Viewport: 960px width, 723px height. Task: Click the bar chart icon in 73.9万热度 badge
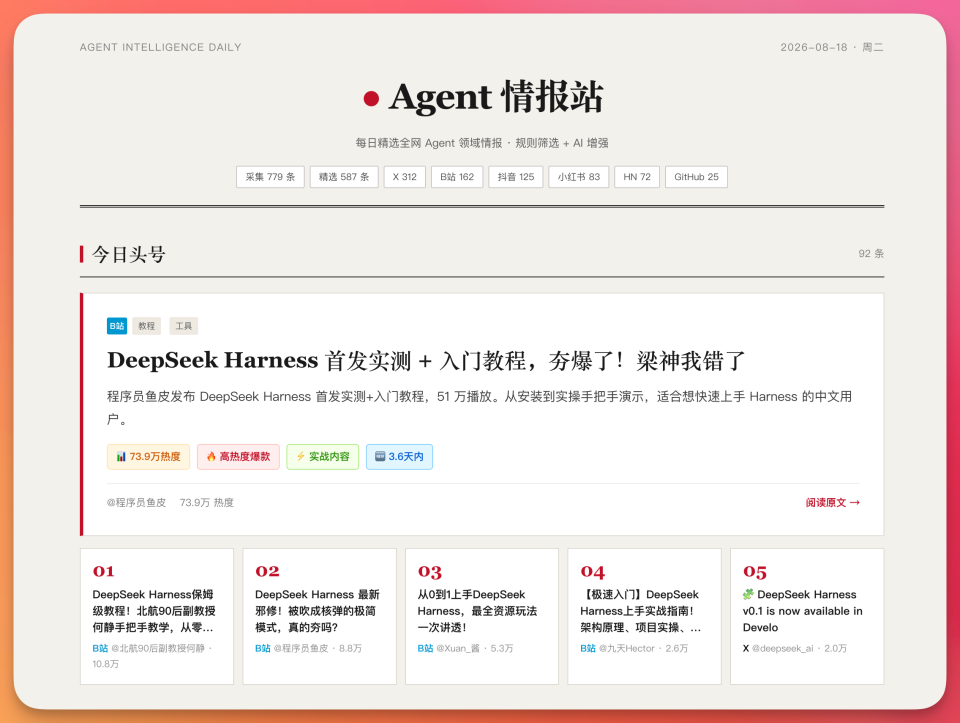(x=121, y=457)
